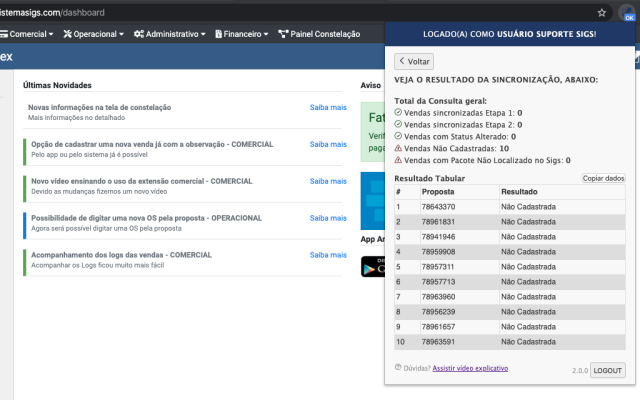The height and width of the screenshot is (400, 640).
Task: Select proposta 78959908 in the table
Action: pos(438,252)
